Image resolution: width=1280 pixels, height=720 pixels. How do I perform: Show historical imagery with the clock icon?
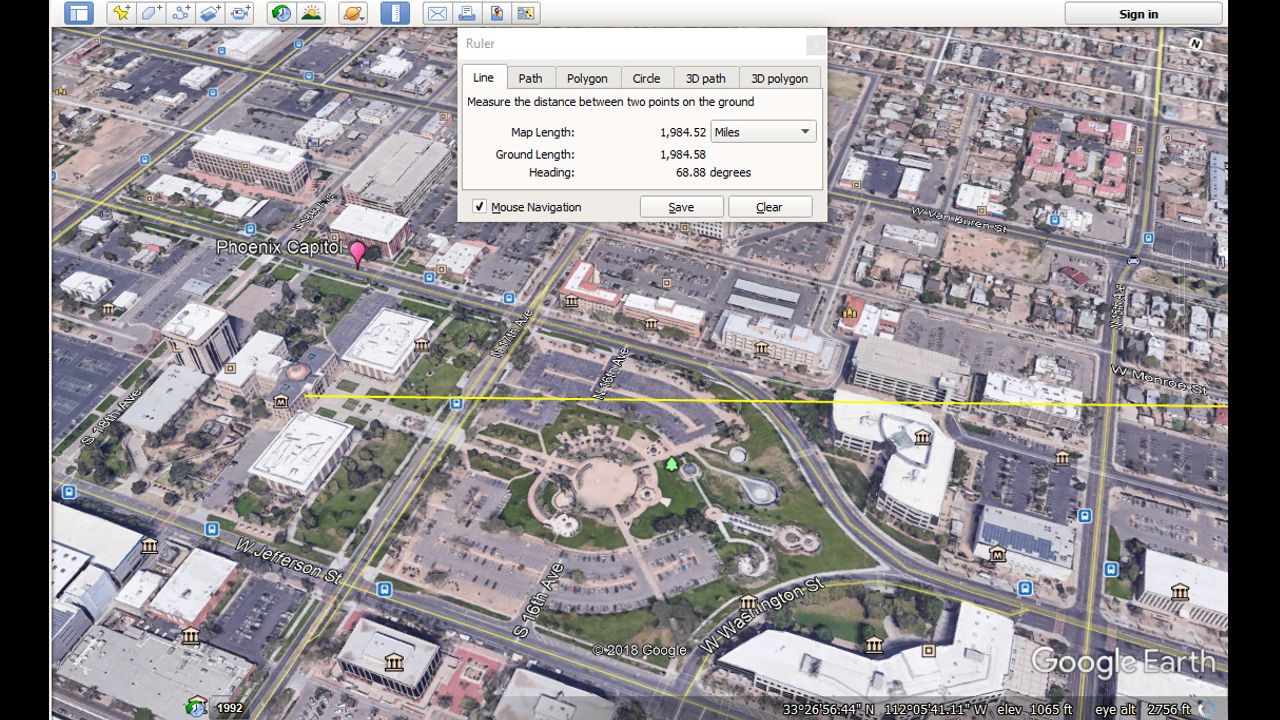click(282, 13)
